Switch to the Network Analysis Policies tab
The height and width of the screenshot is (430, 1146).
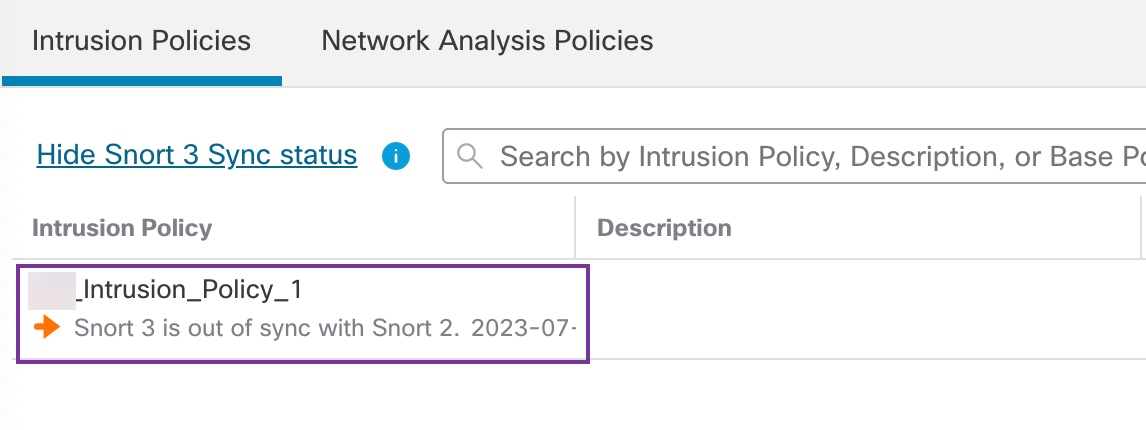pyautogui.click(x=487, y=41)
